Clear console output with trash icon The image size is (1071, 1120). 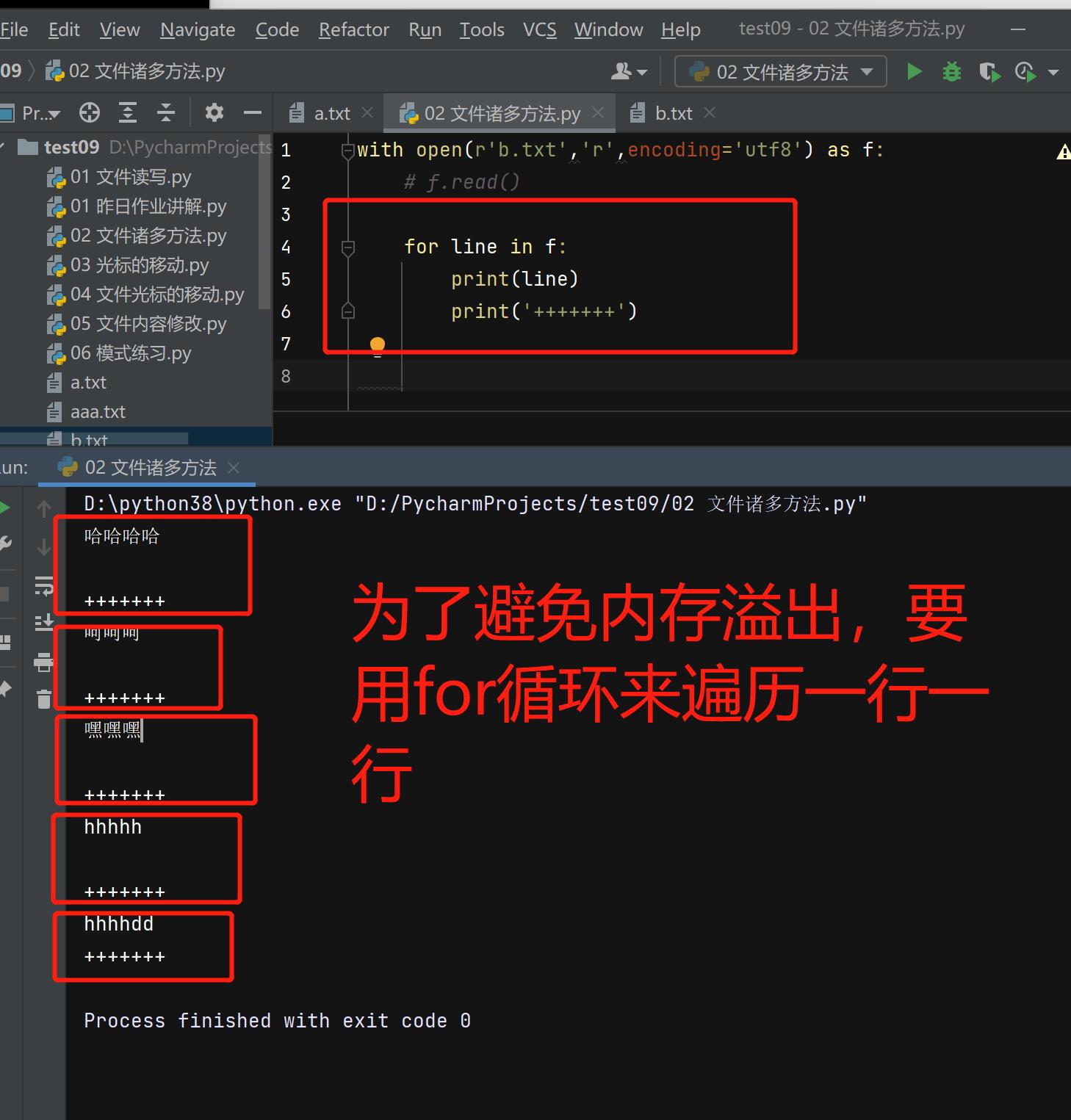click(x=44, y=699)
